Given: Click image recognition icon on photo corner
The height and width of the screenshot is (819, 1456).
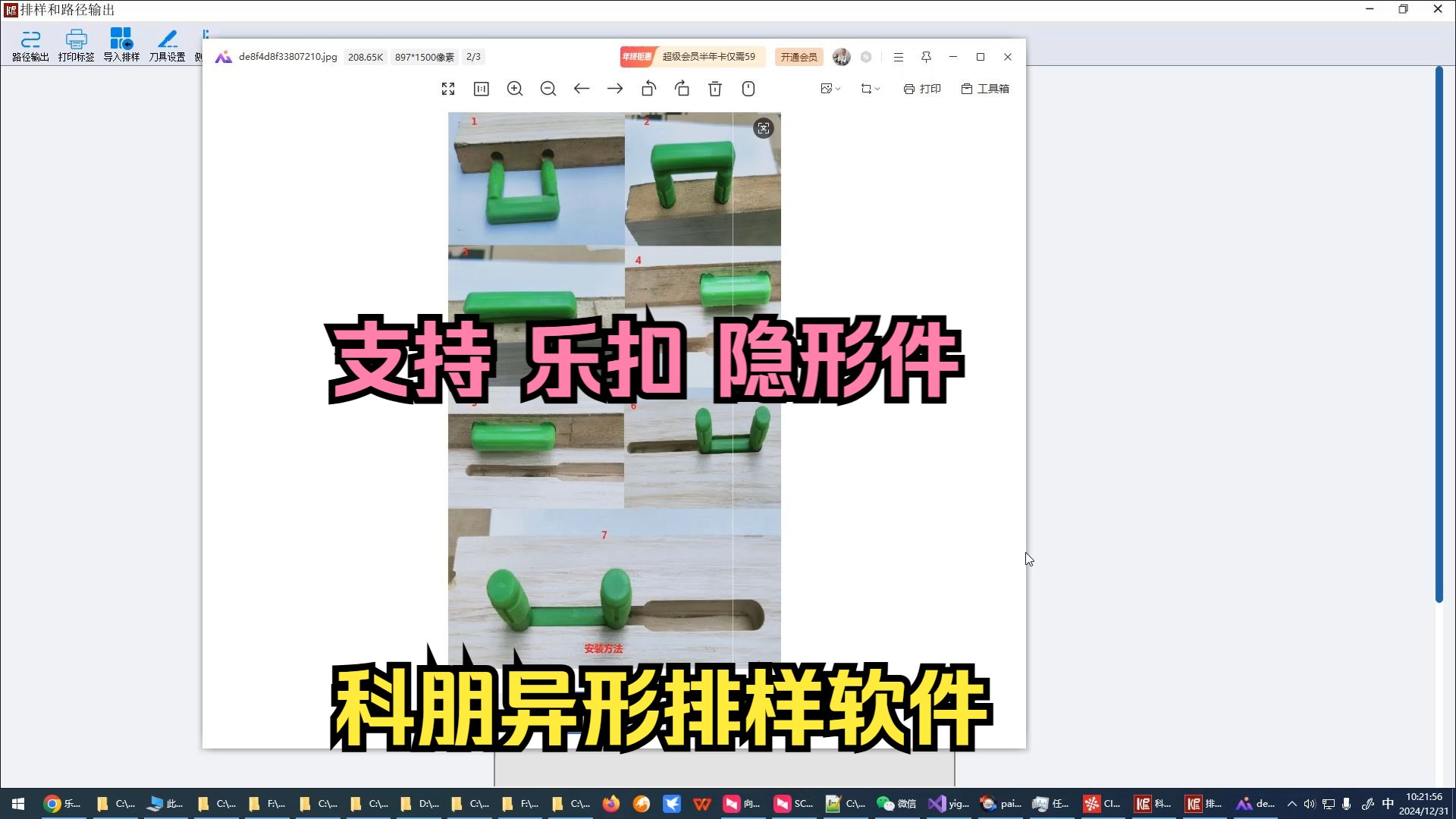Looking at the screenshot, I should tap(764, 128).
